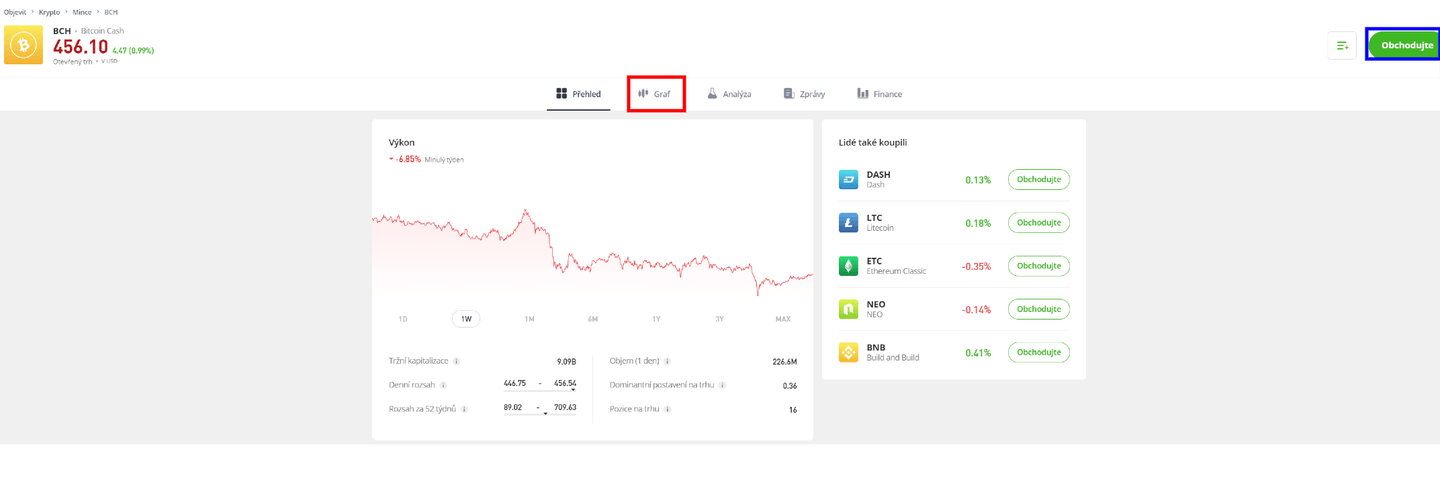Select the 1D chart timeframe

[403, 319]
